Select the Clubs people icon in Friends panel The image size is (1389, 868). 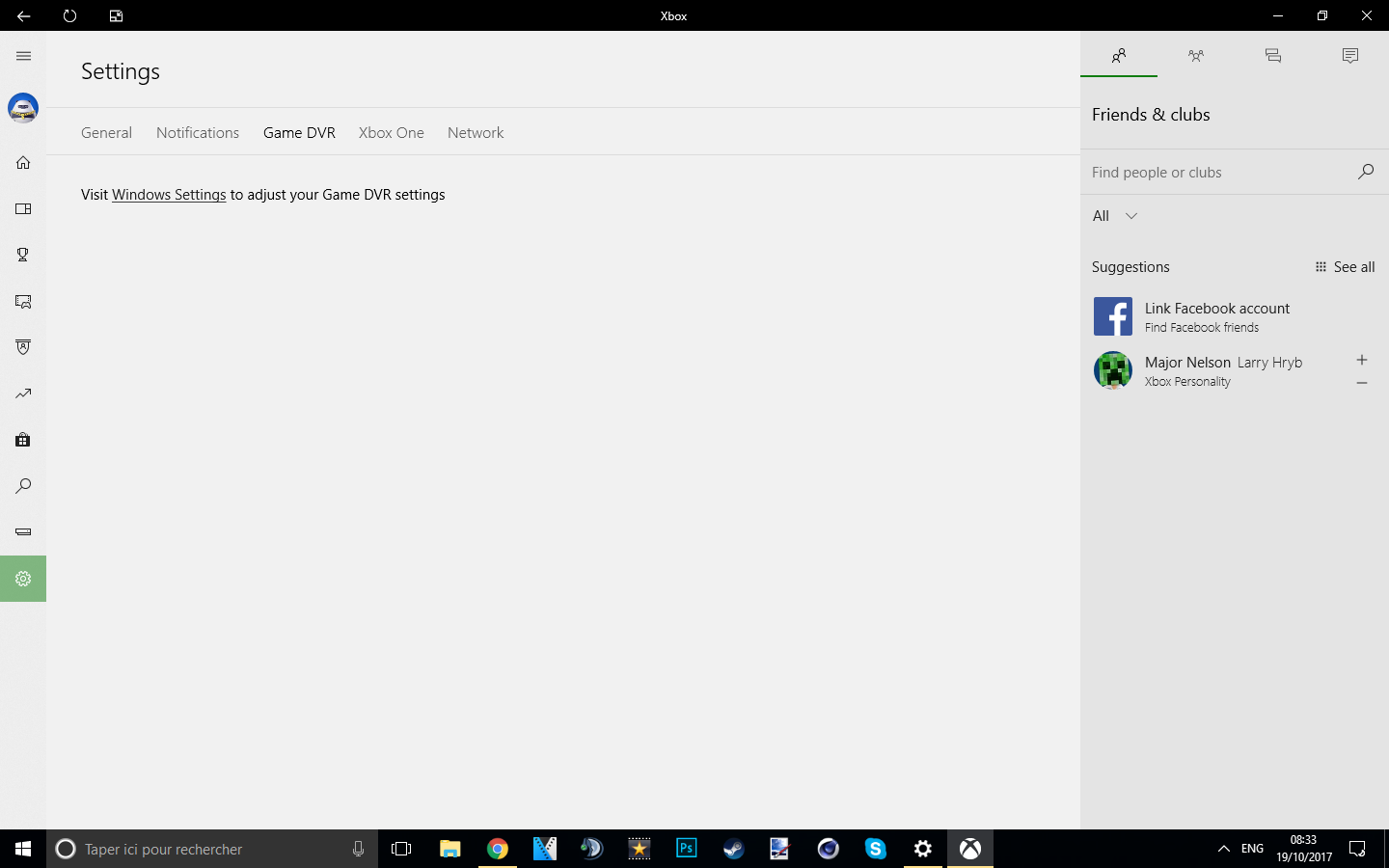1196,56
